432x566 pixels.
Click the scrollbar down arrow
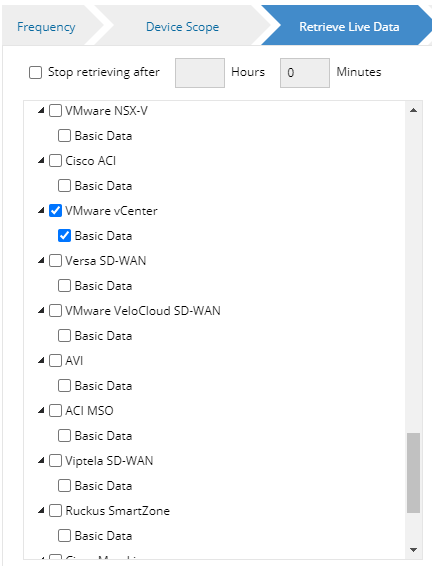(414, 550)
